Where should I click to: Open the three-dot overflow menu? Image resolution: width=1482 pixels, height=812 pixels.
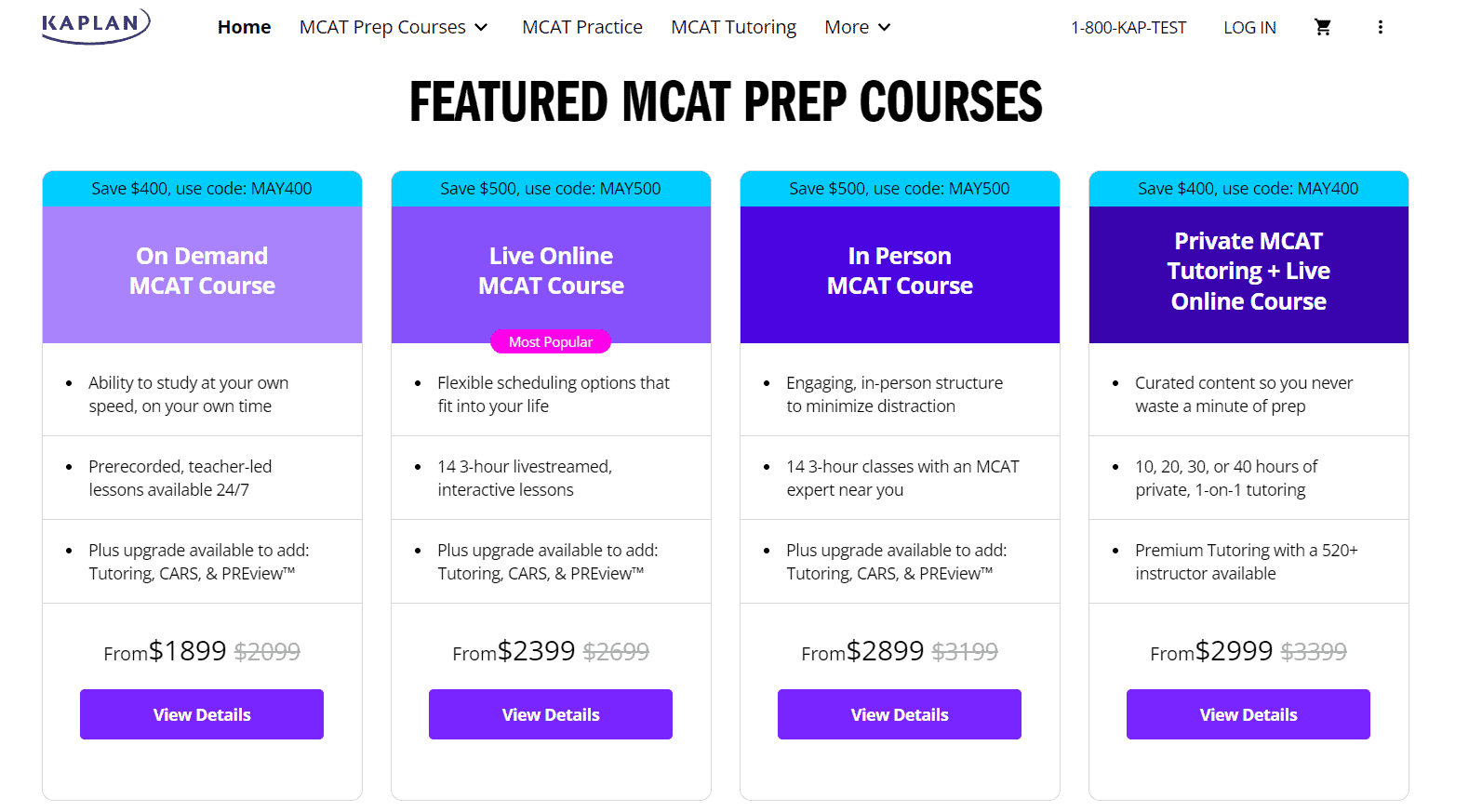[x=1381, y=27]
